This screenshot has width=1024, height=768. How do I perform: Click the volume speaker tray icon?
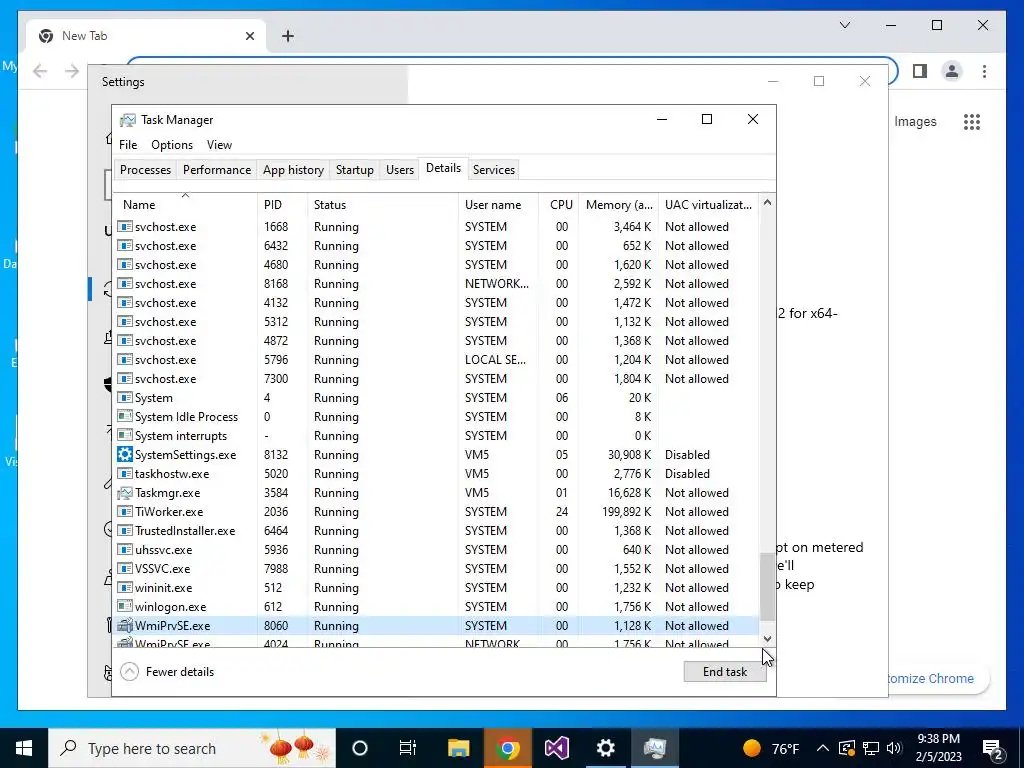pos(894,748)
